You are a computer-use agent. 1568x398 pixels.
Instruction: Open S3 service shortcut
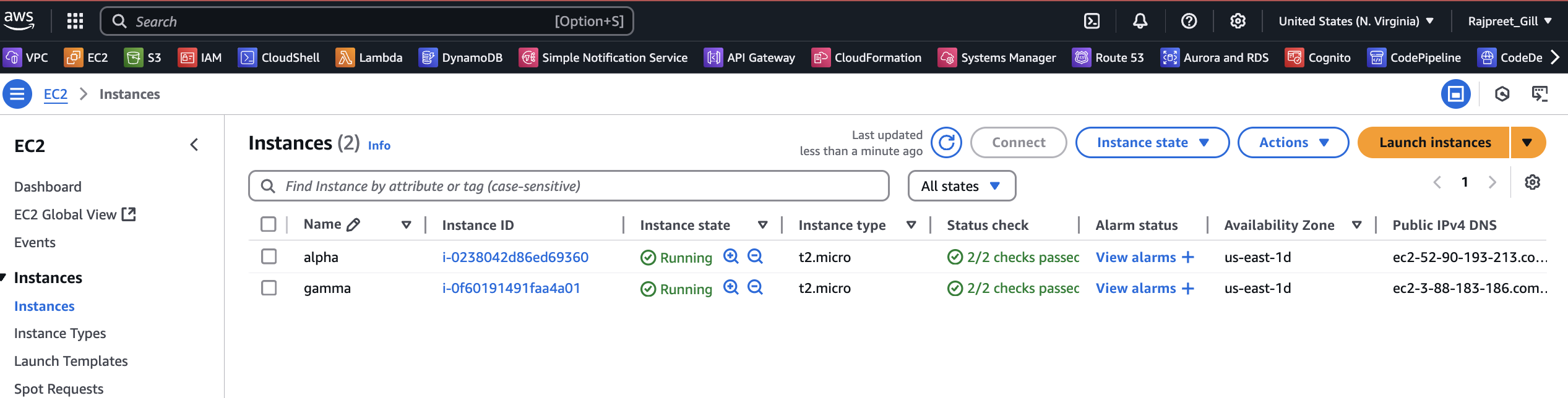tap(143, 57)
